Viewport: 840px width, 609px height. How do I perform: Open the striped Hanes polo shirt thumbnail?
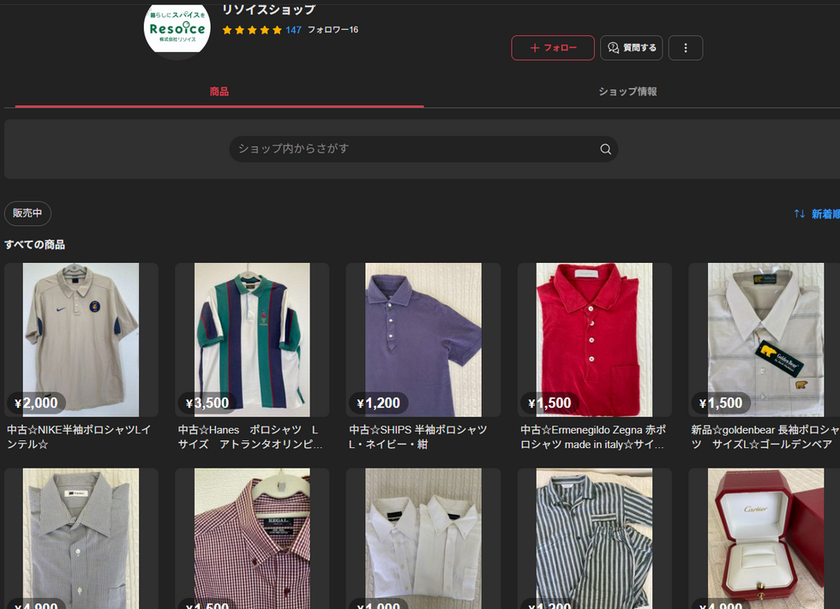252,340
